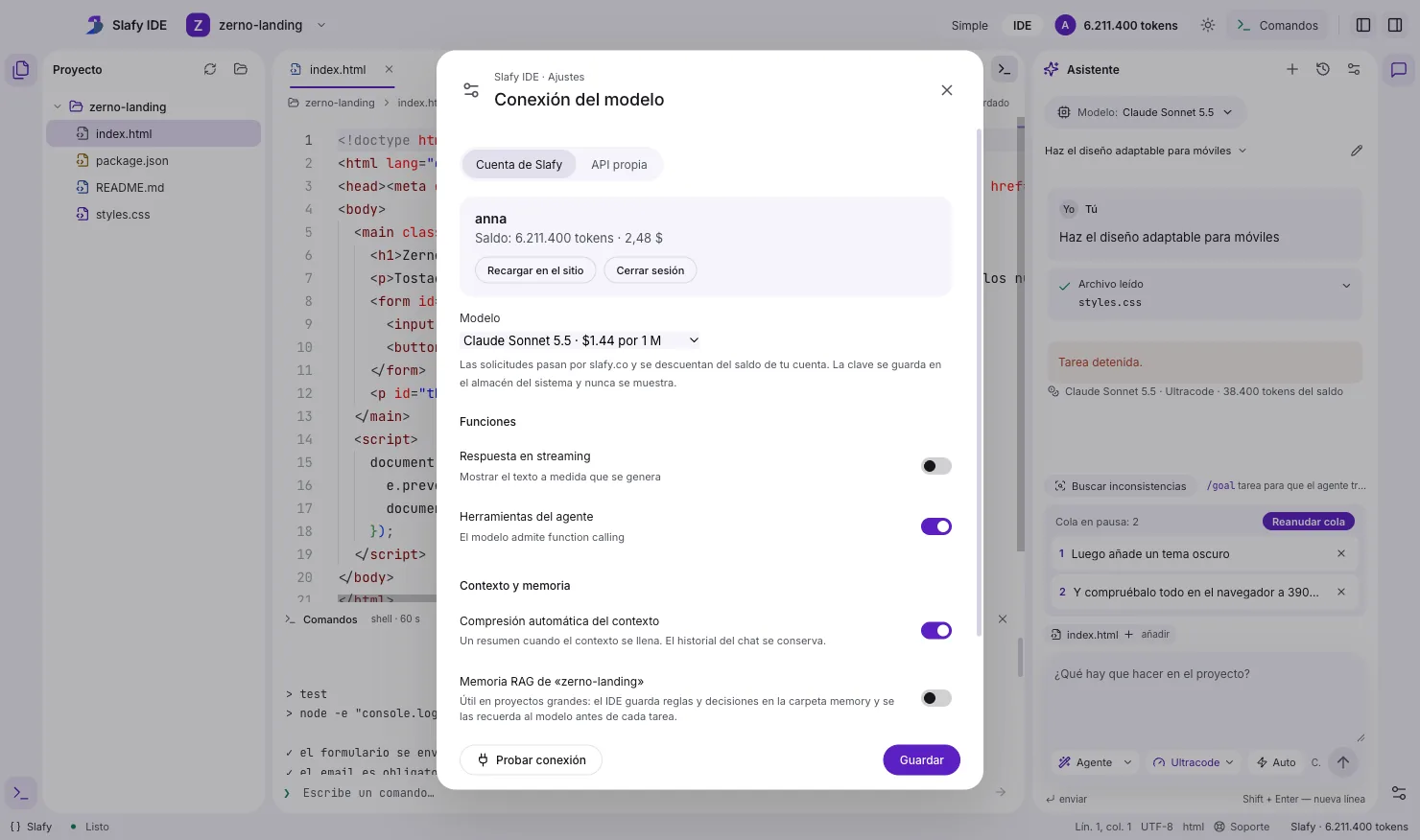The image size is (1420, 840).
Task: Open styles.css in the file tree
Action: coord(154,214)
